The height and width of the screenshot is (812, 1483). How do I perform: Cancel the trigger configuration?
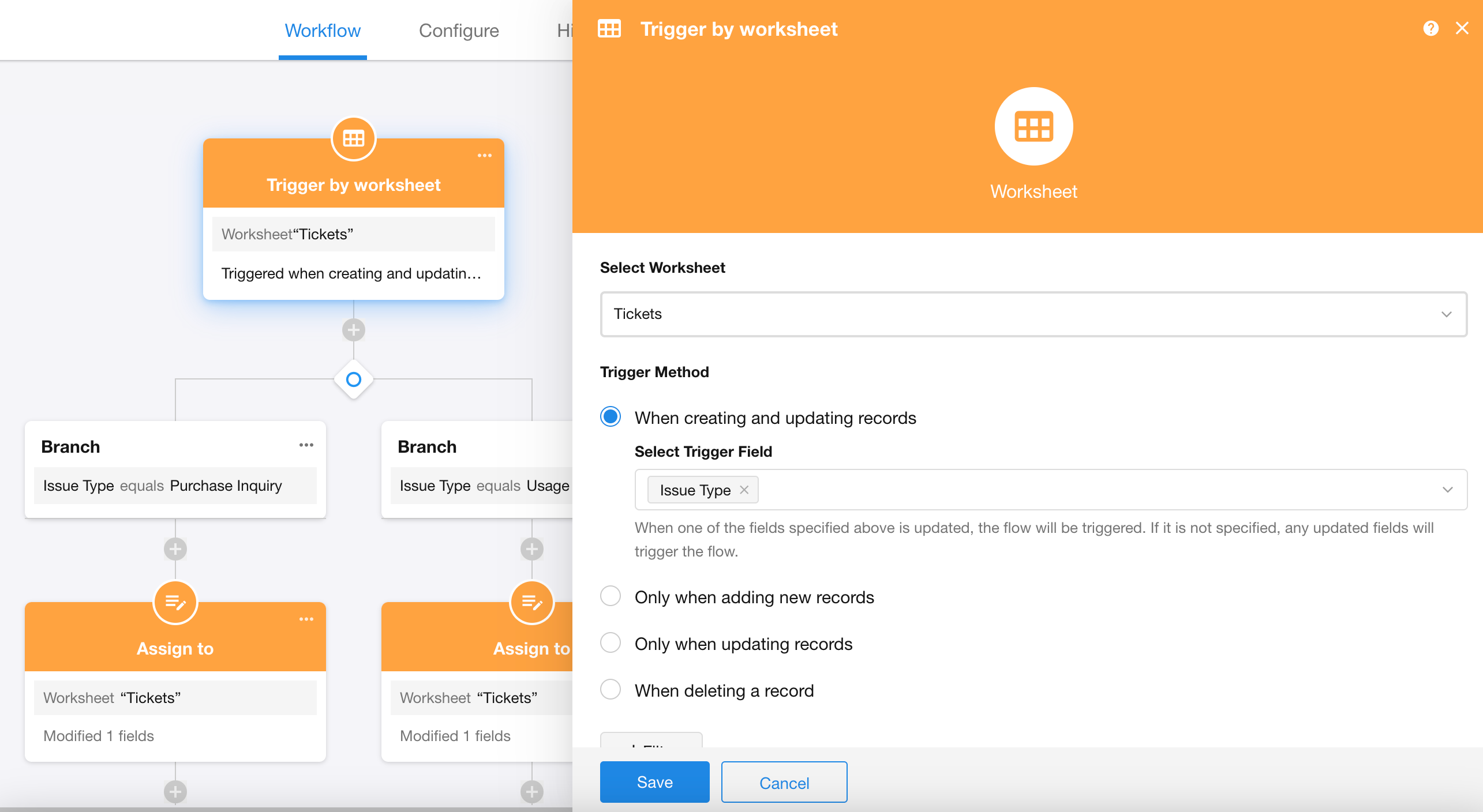pos(784,782)
